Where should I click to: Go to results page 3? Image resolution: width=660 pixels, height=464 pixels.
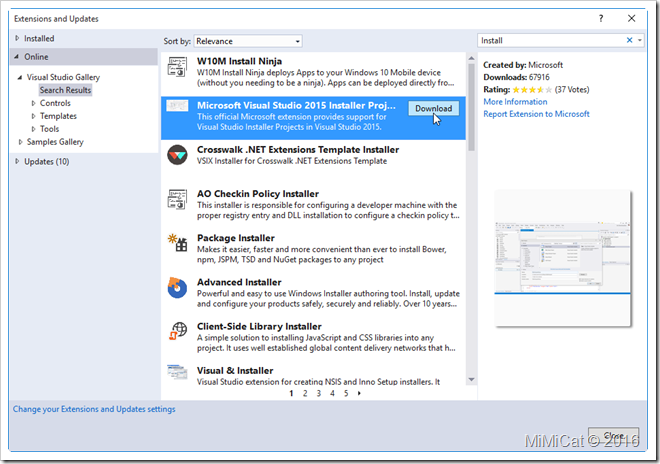pos(319,393)
